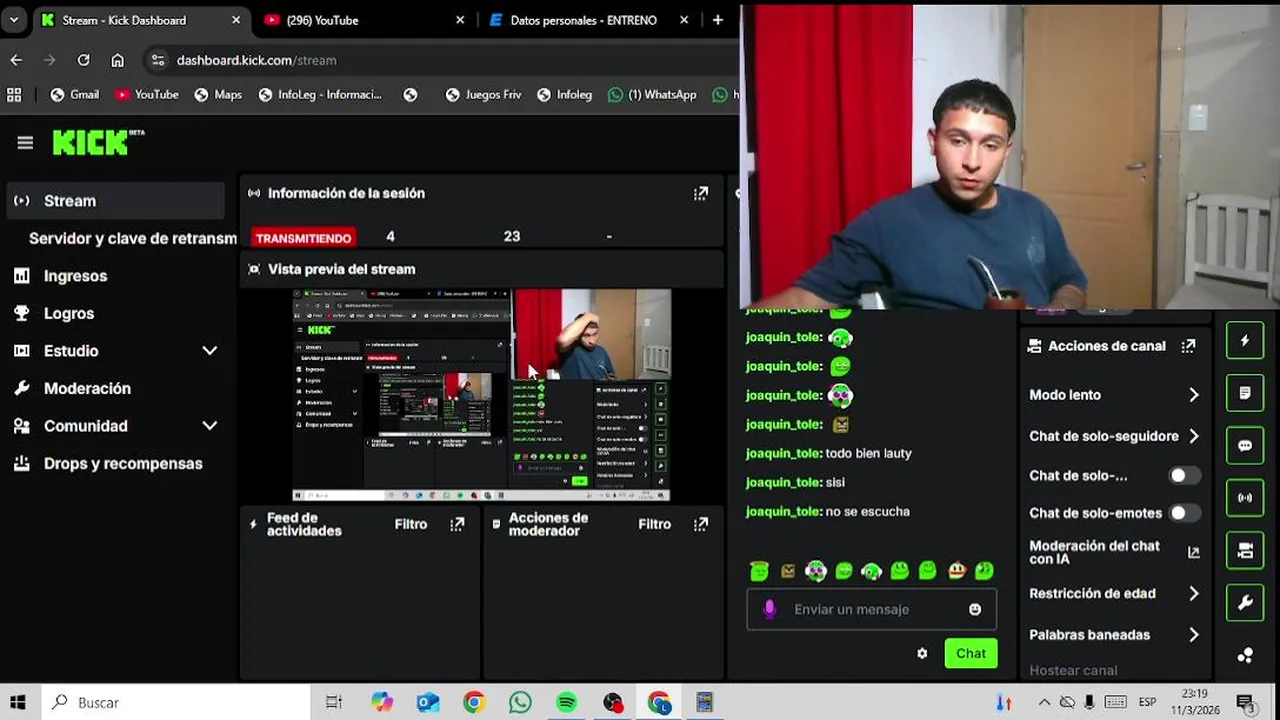Open Spotify from the taskbar
Viewport: 1280px width, 720px height.
(567, 702)
